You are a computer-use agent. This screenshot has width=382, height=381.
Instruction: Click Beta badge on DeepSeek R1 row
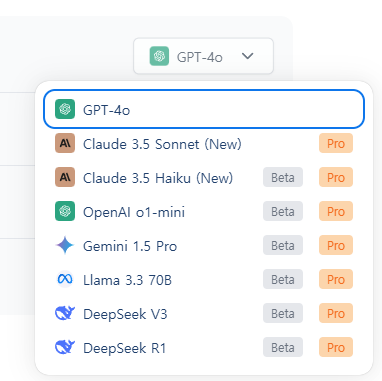tap(283, 347)
